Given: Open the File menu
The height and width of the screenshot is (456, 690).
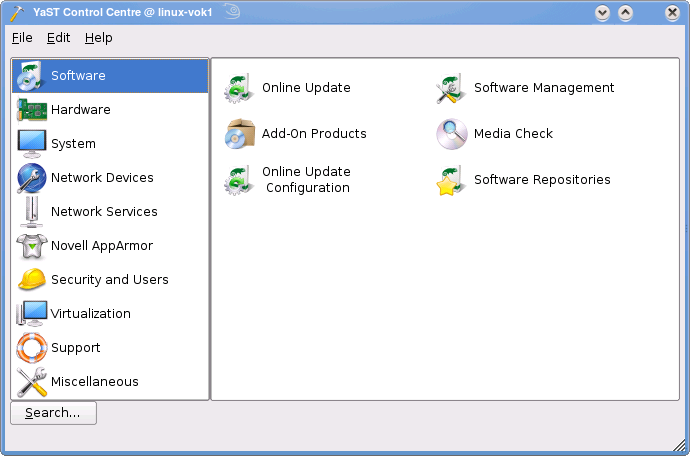Looking at the screenshot, I should pyautogui.click(x=22, y=38).
